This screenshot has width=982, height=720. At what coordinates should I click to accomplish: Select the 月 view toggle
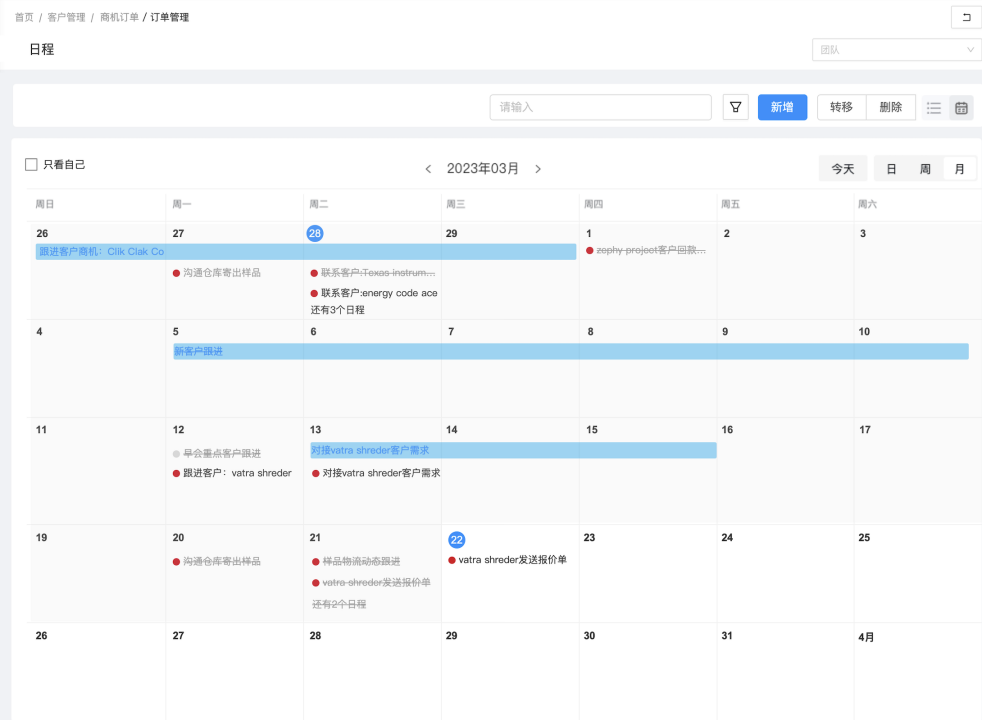pyautogui.click(x=959, y=169)
